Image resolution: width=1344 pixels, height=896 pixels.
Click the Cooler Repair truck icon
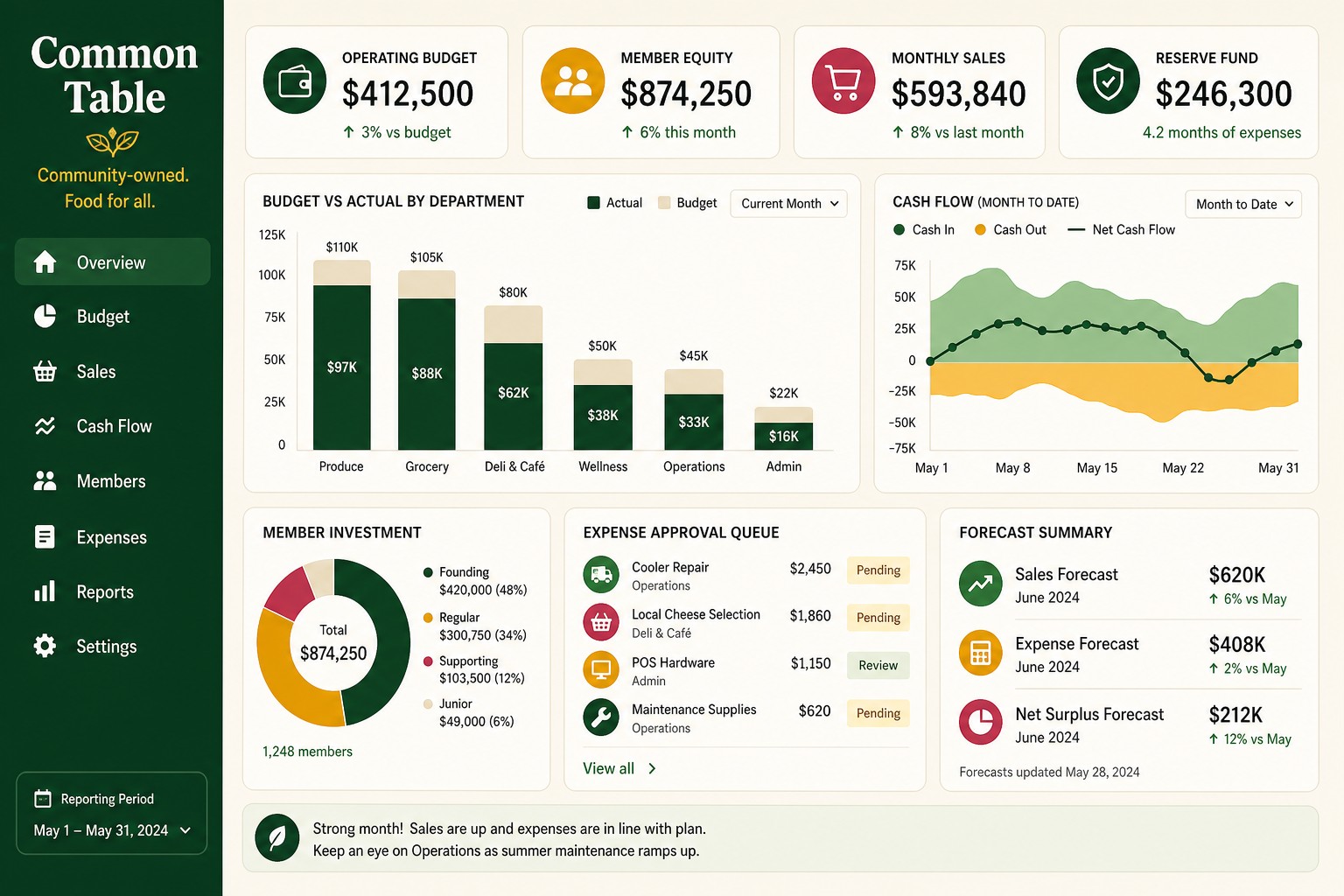(601, 575)
